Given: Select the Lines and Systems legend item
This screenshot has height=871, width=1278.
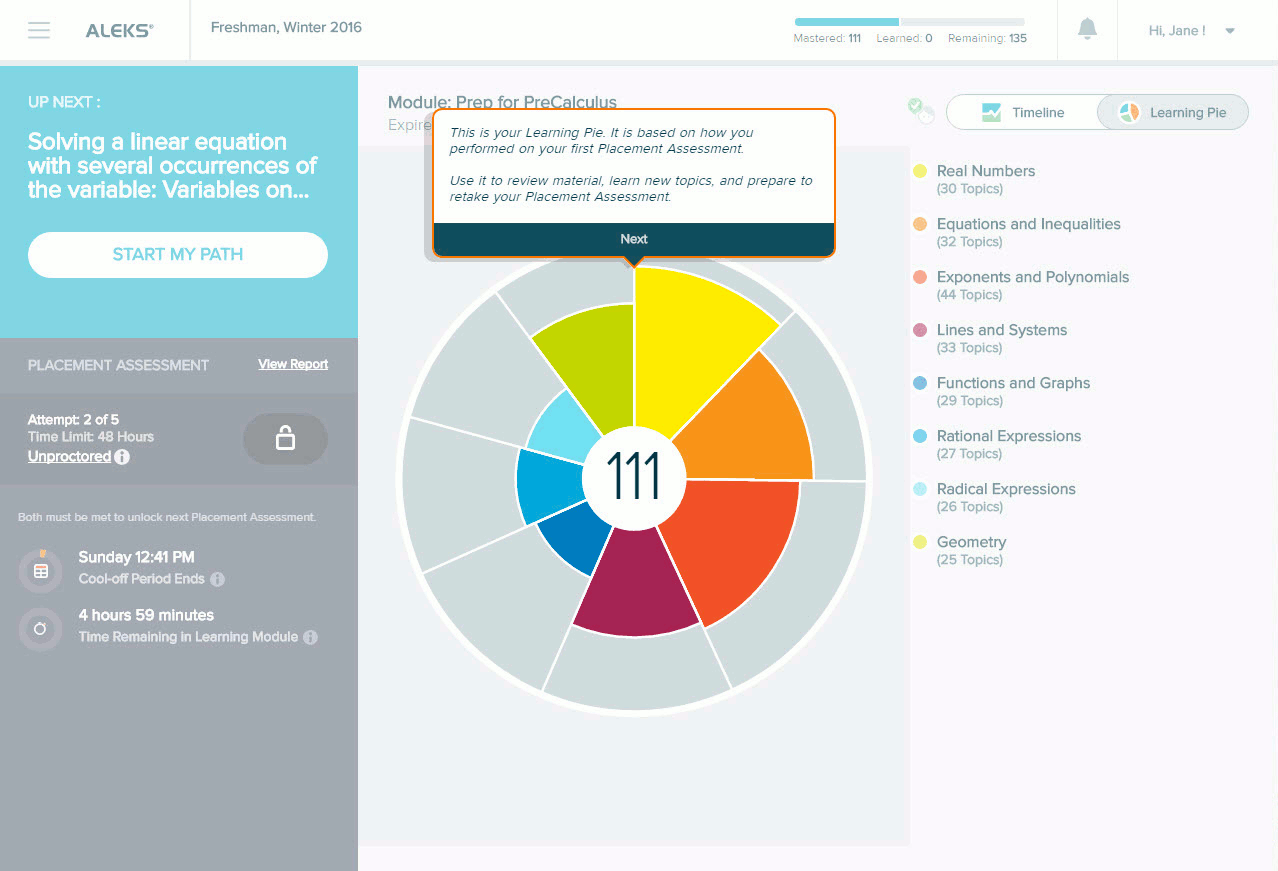Looking at the screenshot, I should point(990,338).
